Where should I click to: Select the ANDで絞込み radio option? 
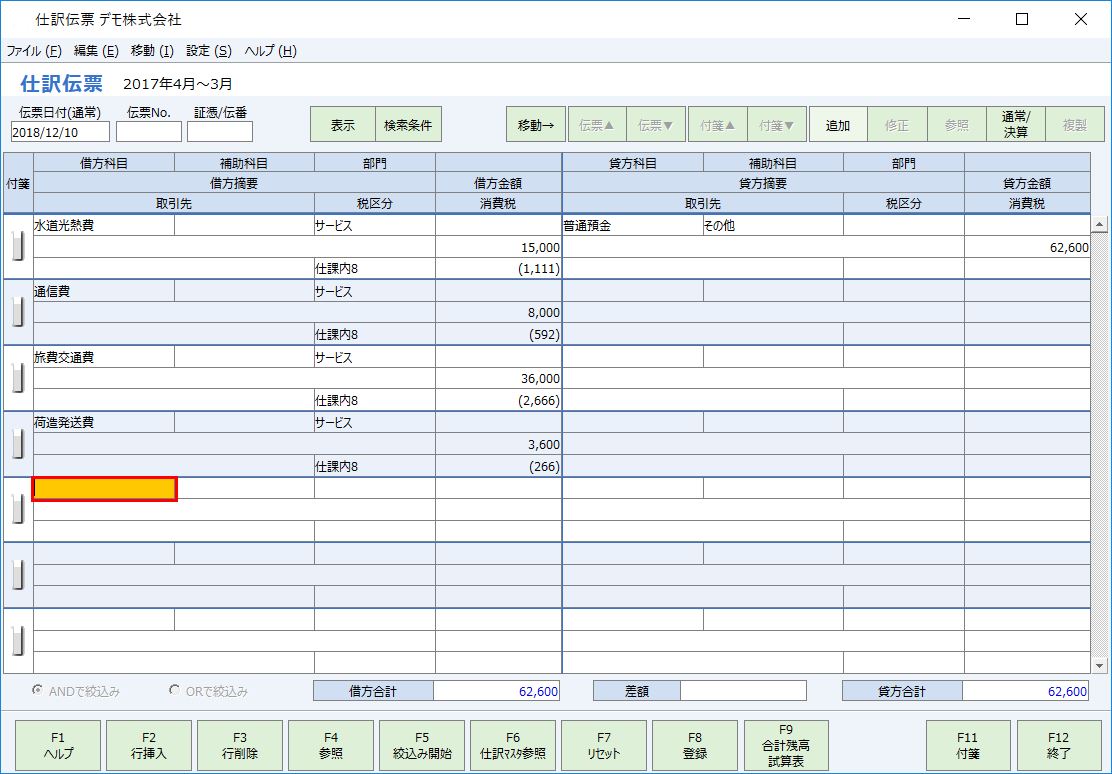(x=36, y=690)
